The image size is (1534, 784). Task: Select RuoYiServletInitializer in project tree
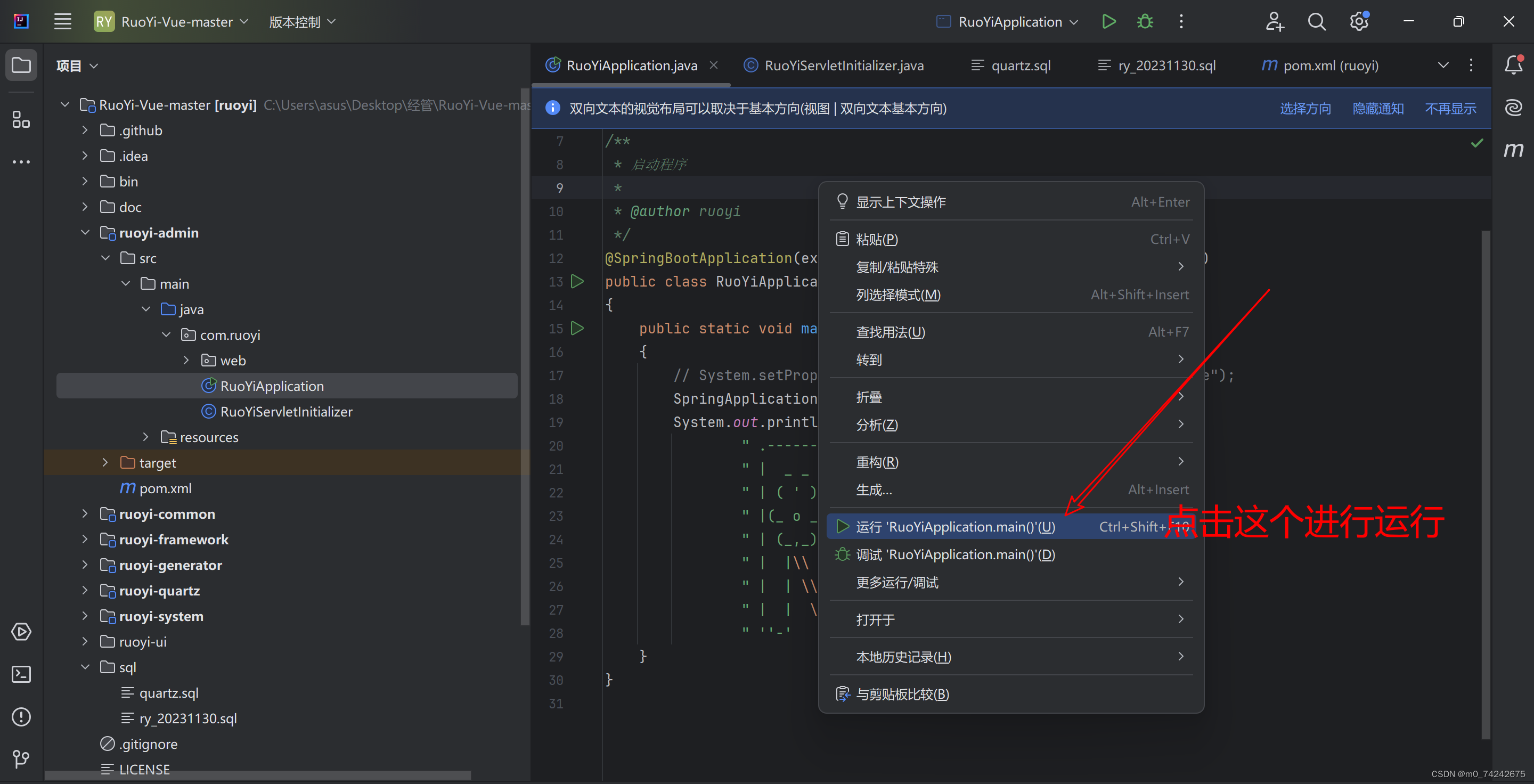point(286,411)
